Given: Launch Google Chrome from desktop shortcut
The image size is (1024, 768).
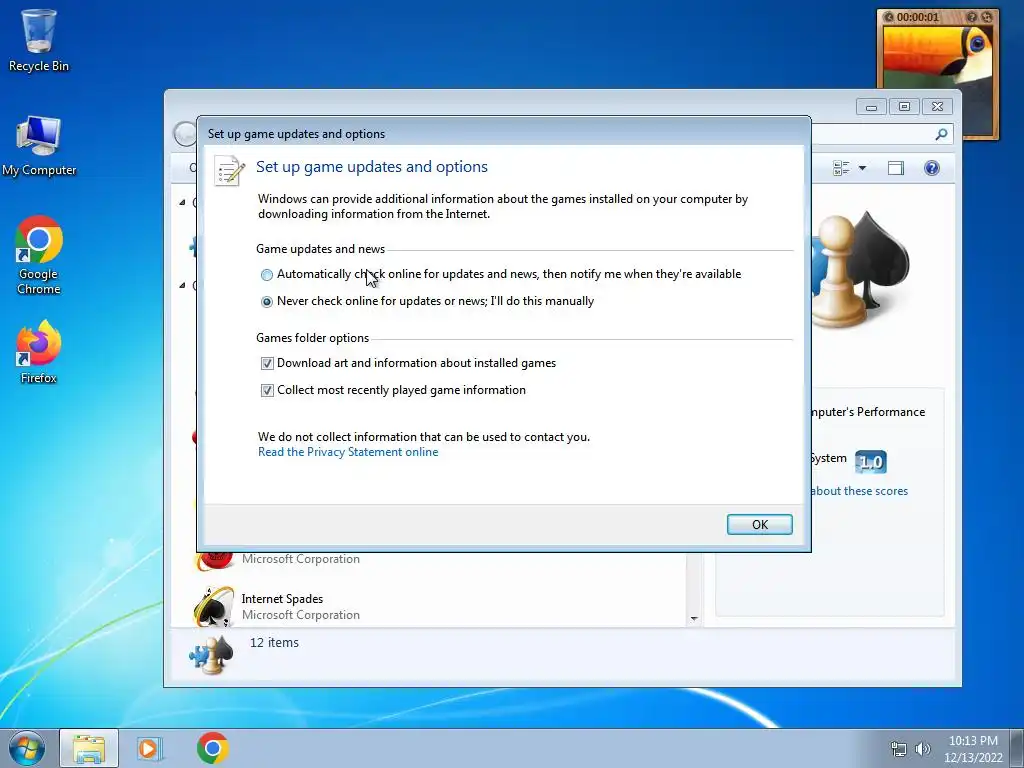Looking at the screenshot, I should click(x=39, y=255).
